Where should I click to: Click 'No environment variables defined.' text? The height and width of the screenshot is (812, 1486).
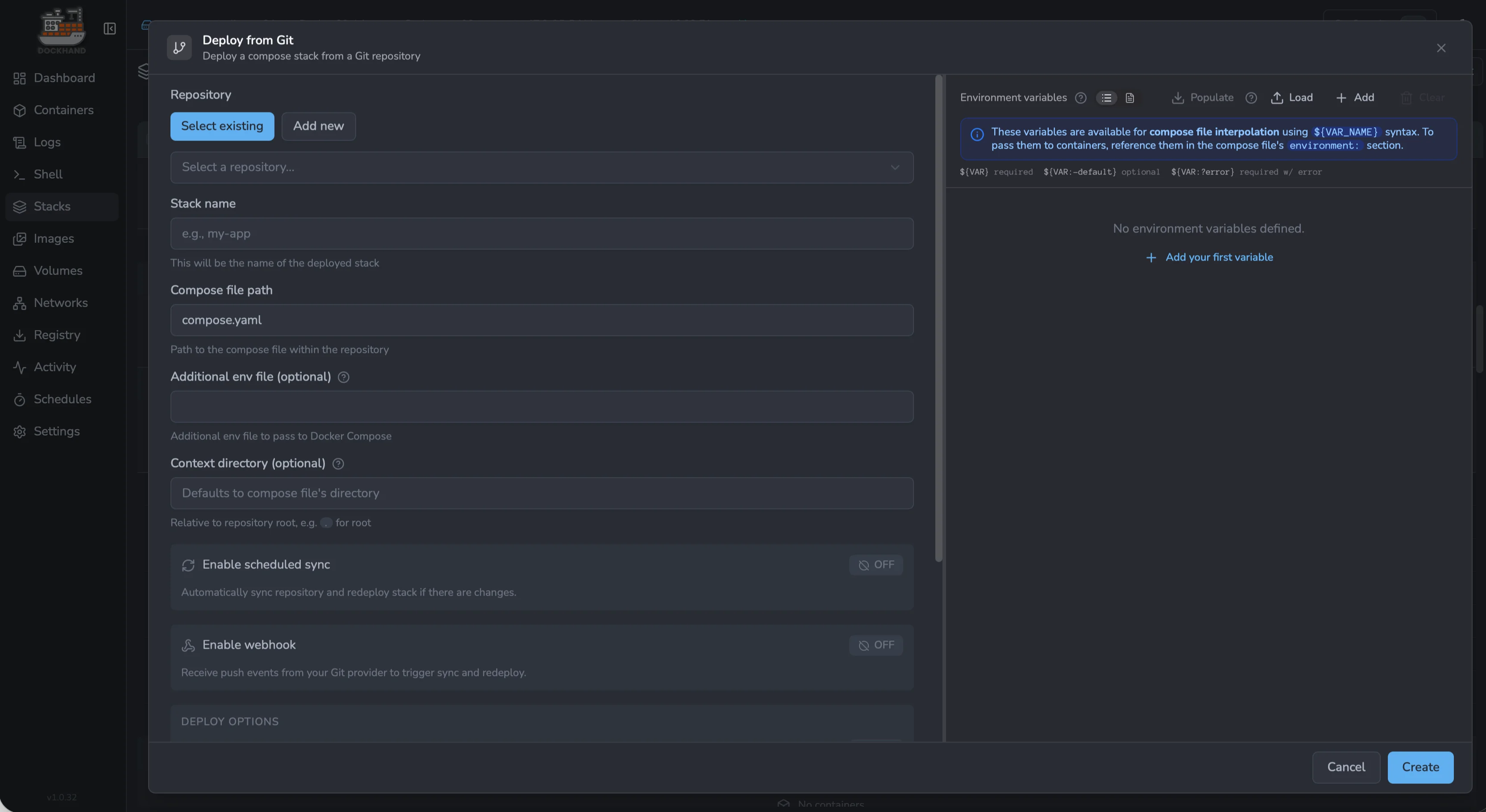pyautogui.click(x=1208, y=228)
